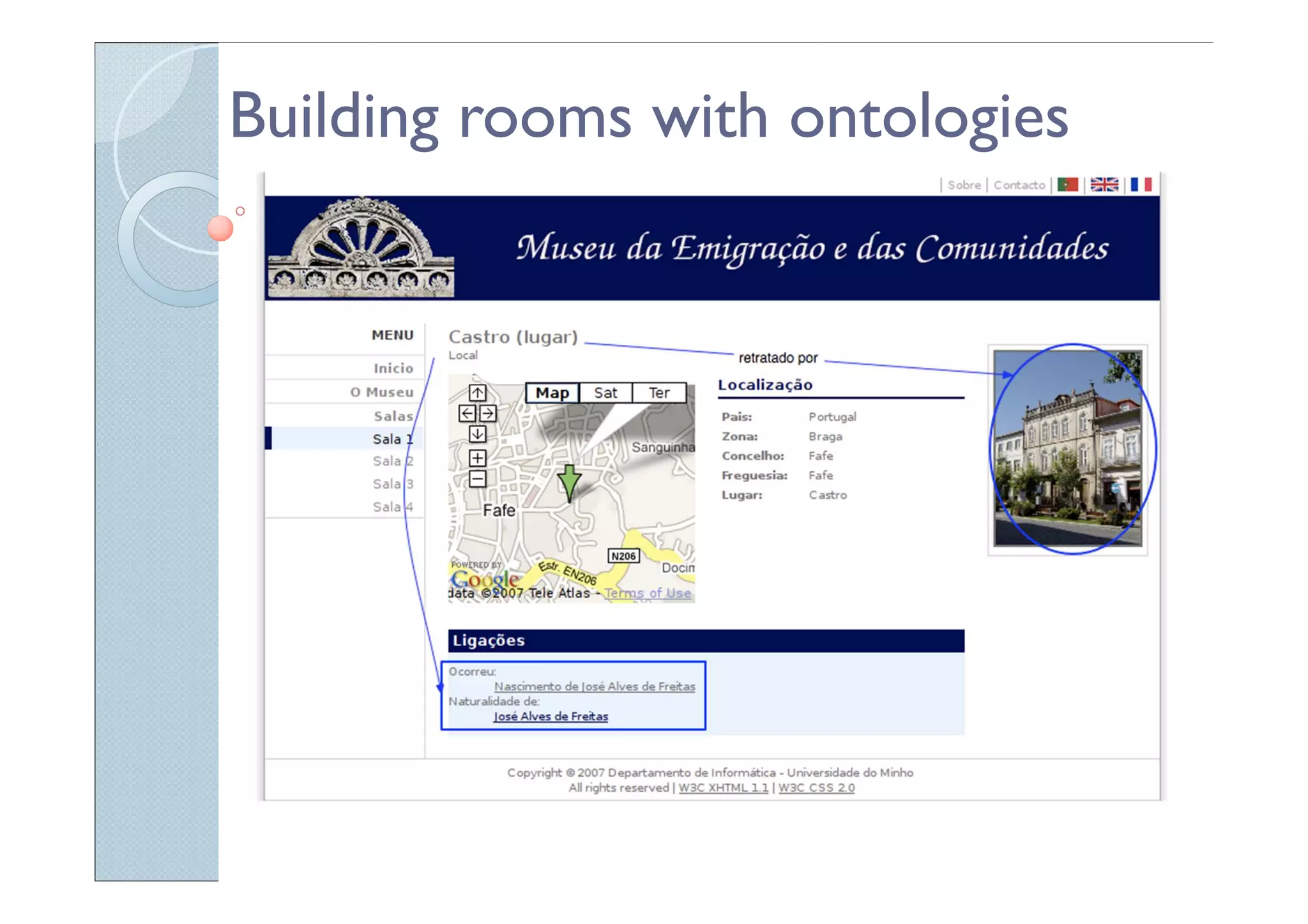Open map Terms of Use link
The height and width of the screenshot is (924, 1308).
[648, 593]
